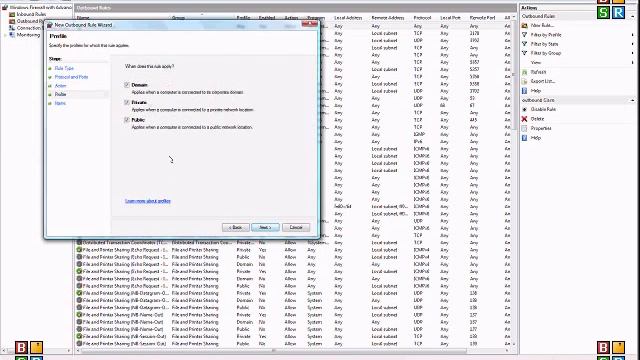Open Learn more about profiles link

148,201
